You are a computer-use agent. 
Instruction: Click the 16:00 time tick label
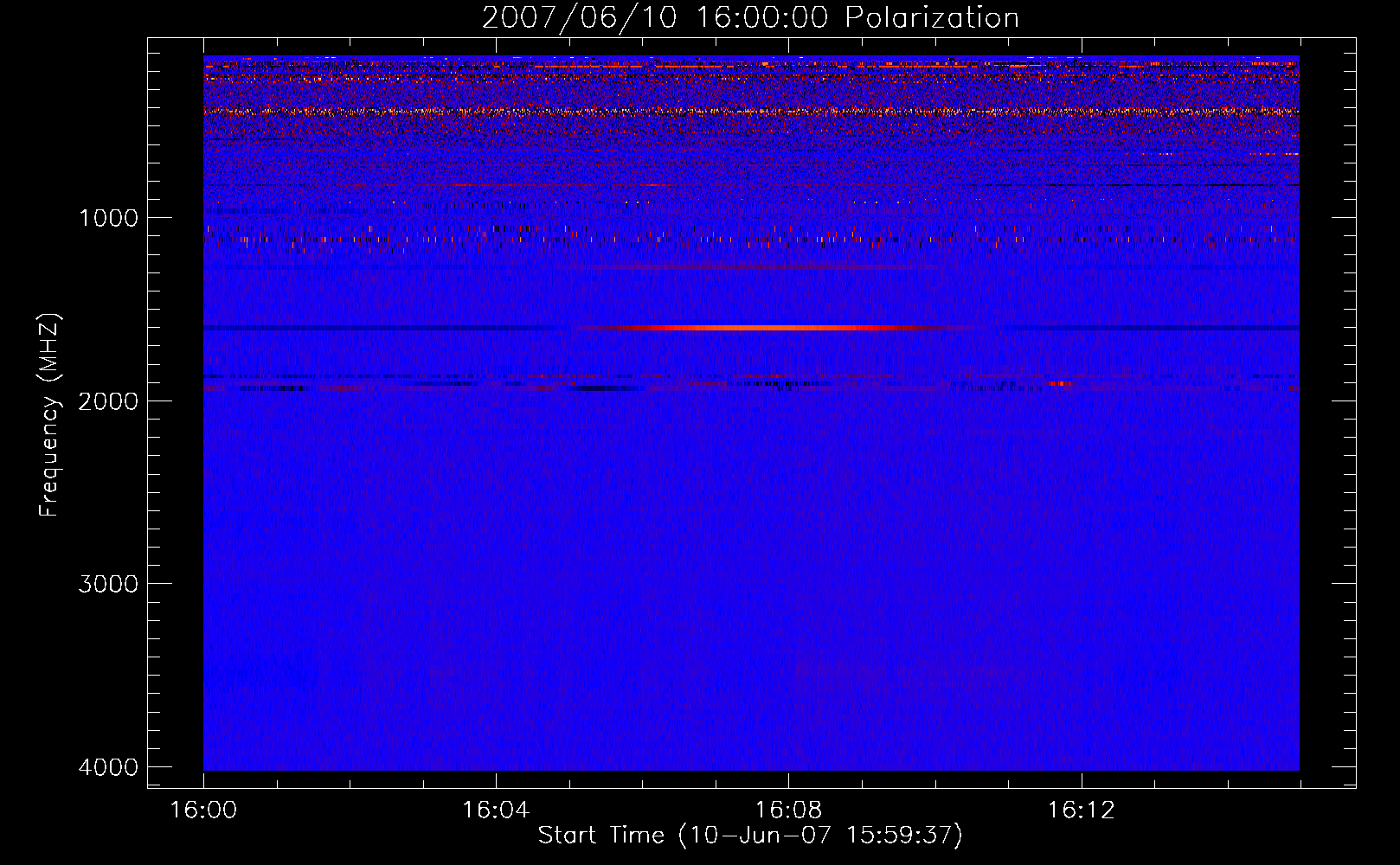203,811
